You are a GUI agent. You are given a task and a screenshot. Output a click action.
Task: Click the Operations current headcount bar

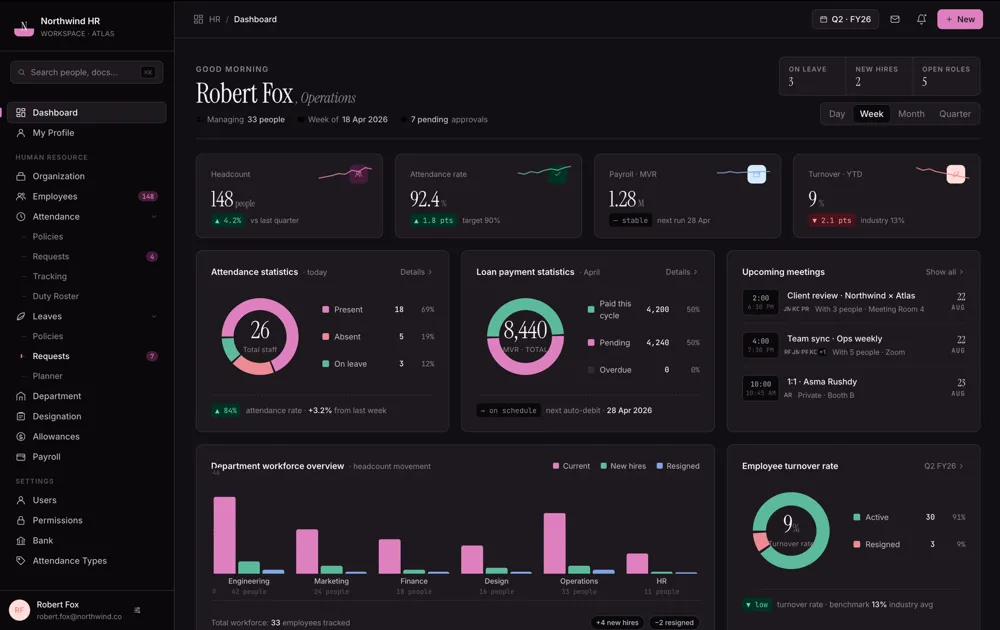[555, 543]
